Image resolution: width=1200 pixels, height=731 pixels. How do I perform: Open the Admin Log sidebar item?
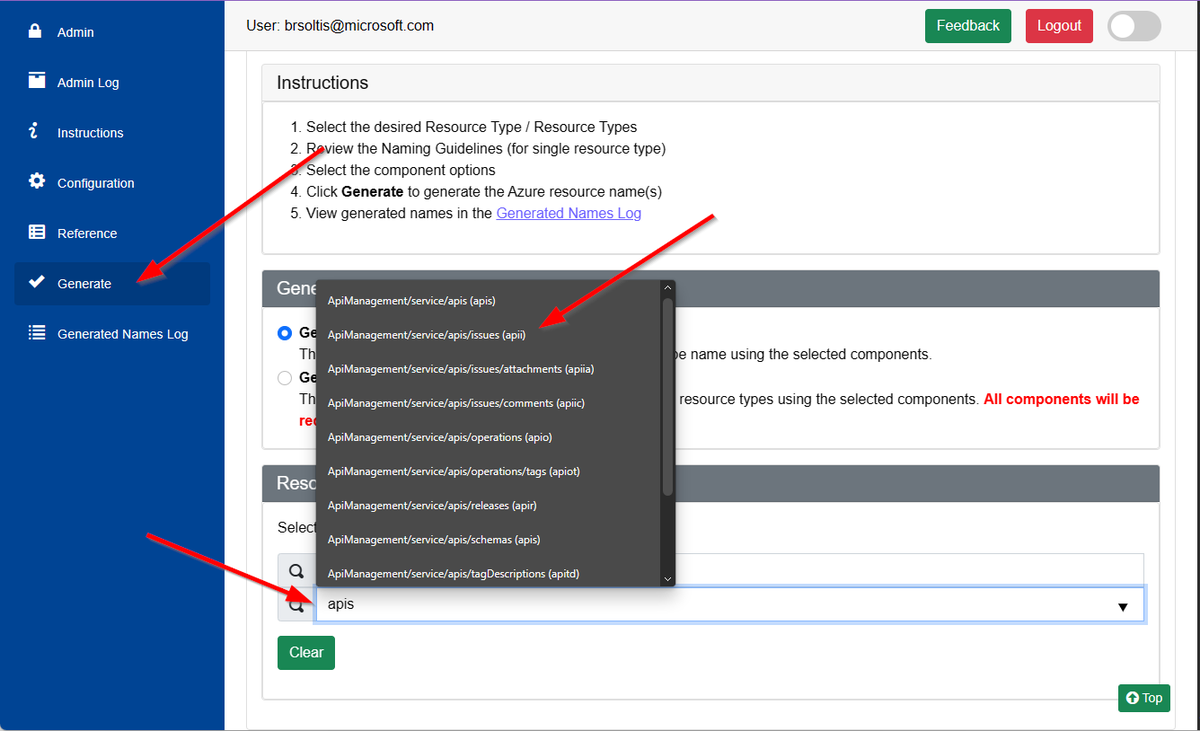pos(112,82)
